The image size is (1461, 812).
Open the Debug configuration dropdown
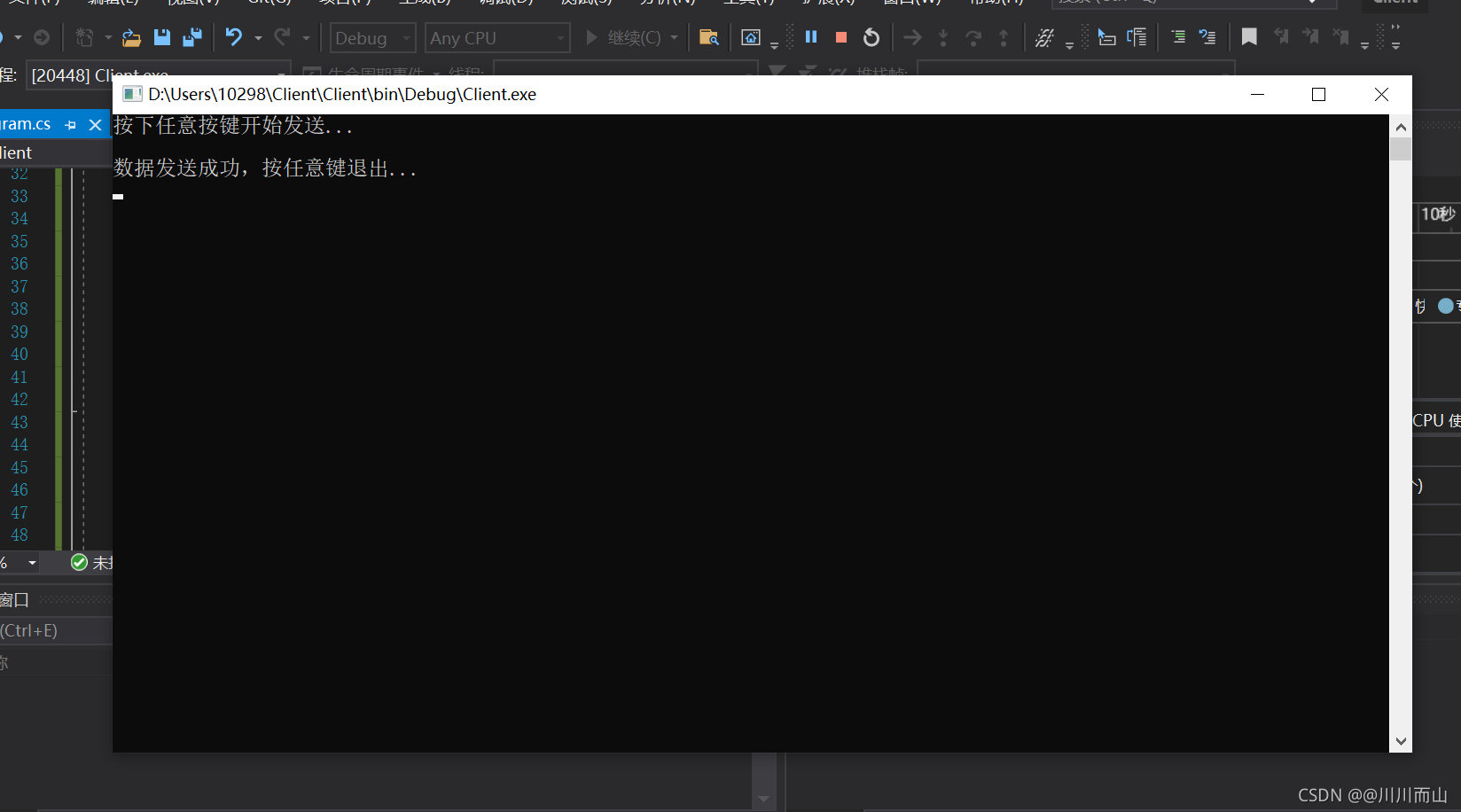click(x=372, y=38)
